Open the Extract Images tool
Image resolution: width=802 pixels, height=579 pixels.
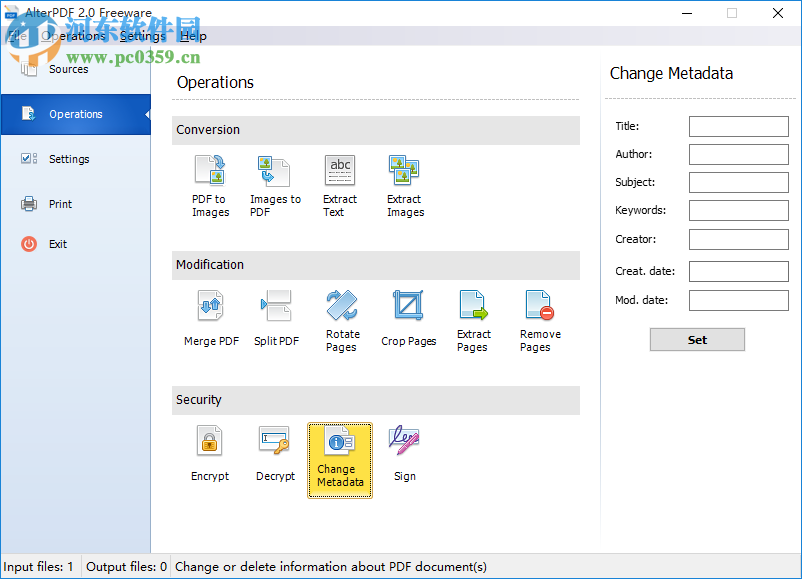pyautogui.click(x=404, y=185)
